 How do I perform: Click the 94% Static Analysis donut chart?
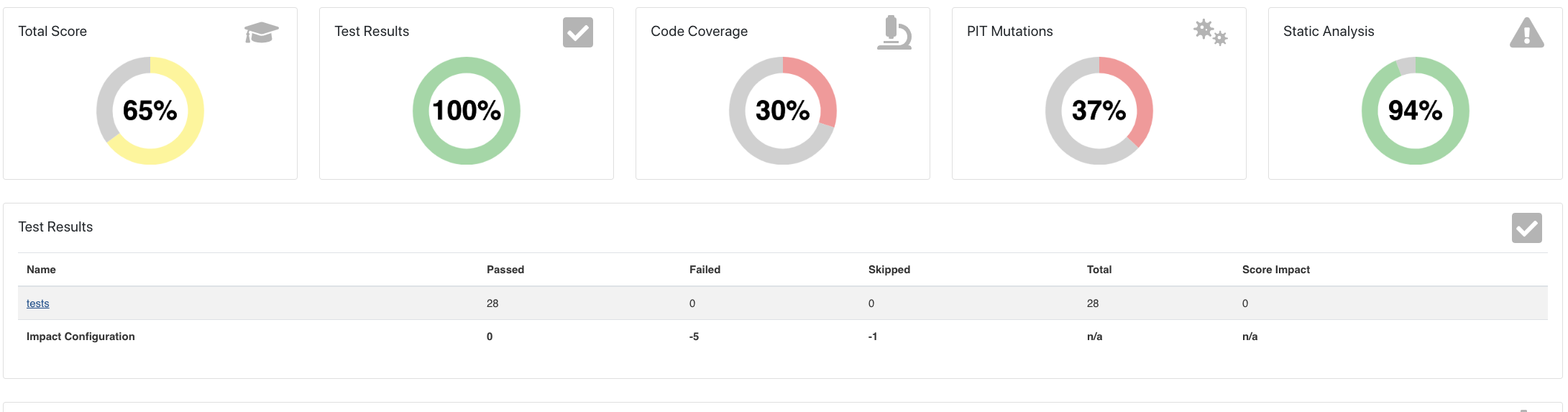tap(1416, 111)
